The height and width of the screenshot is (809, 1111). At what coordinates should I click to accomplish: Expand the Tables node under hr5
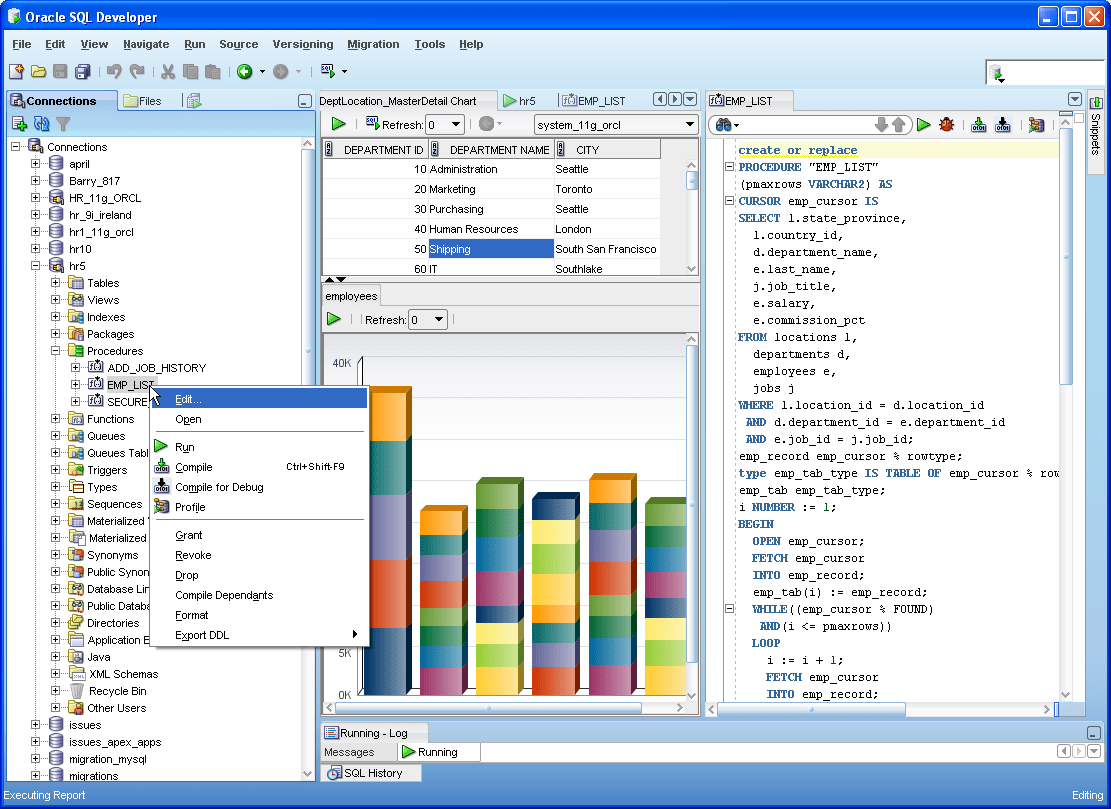[x=55, y=283]
